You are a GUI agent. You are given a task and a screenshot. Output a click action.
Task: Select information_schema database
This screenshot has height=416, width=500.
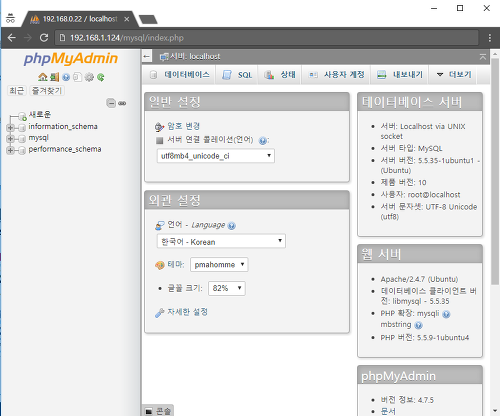[63, 127]
